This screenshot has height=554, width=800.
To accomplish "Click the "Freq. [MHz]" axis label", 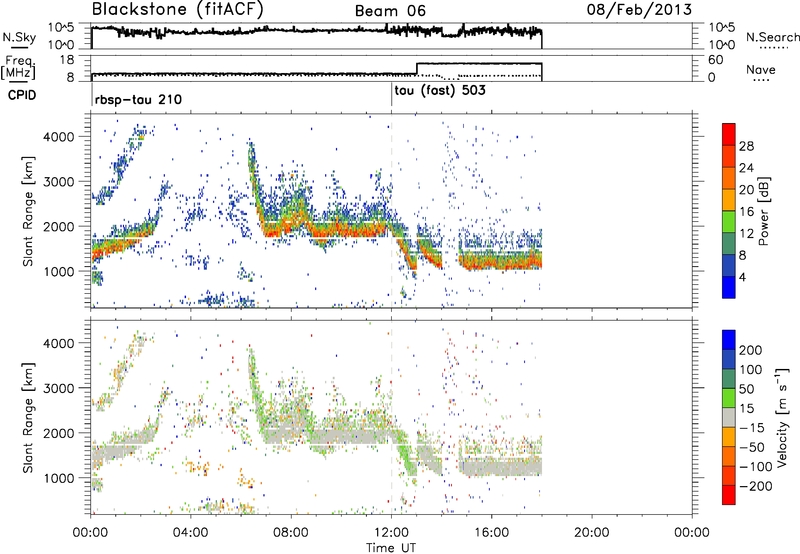I will pos(18,67).
